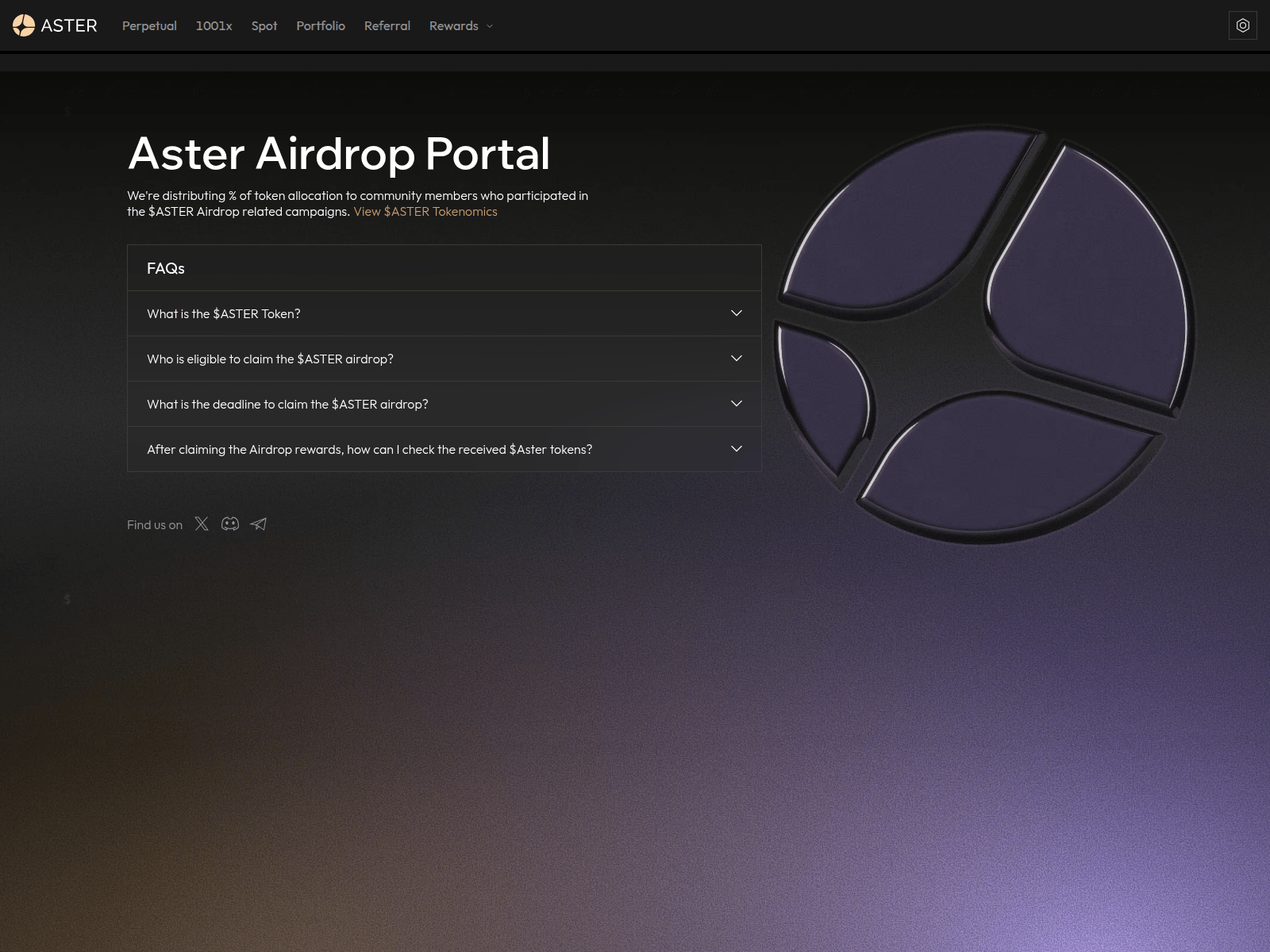Click the Aster Airdrop Portal heading
The height and width of the screenshot is (952, 1270).
click(339, 153)
